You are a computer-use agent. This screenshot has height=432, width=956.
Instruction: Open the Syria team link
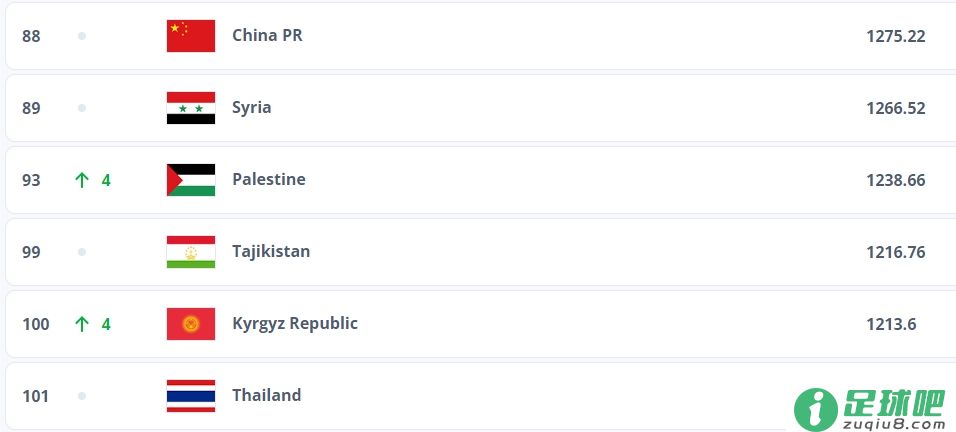click(x=251, y=108)
